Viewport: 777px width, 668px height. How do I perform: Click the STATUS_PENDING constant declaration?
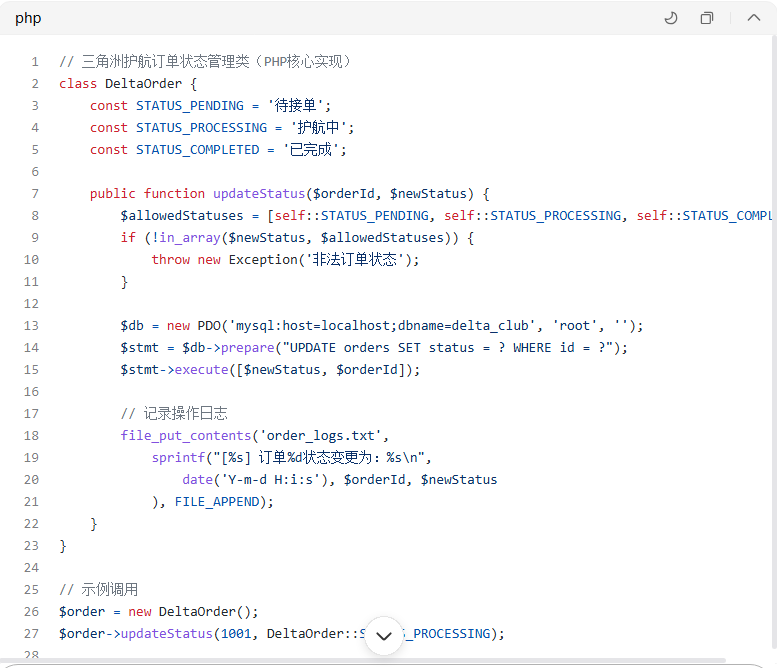click(x=190, y=106)
